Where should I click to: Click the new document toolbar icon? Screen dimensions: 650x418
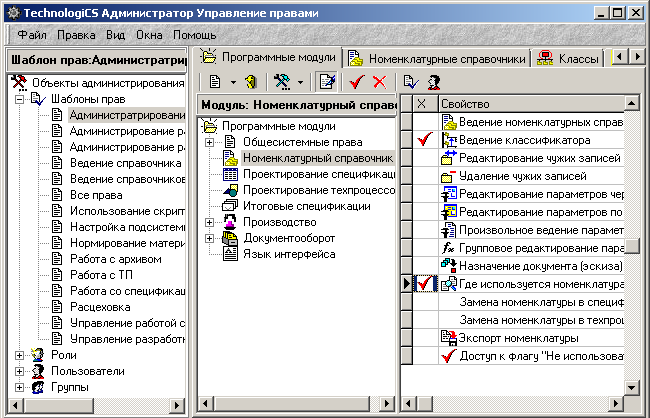coord(215,82)
